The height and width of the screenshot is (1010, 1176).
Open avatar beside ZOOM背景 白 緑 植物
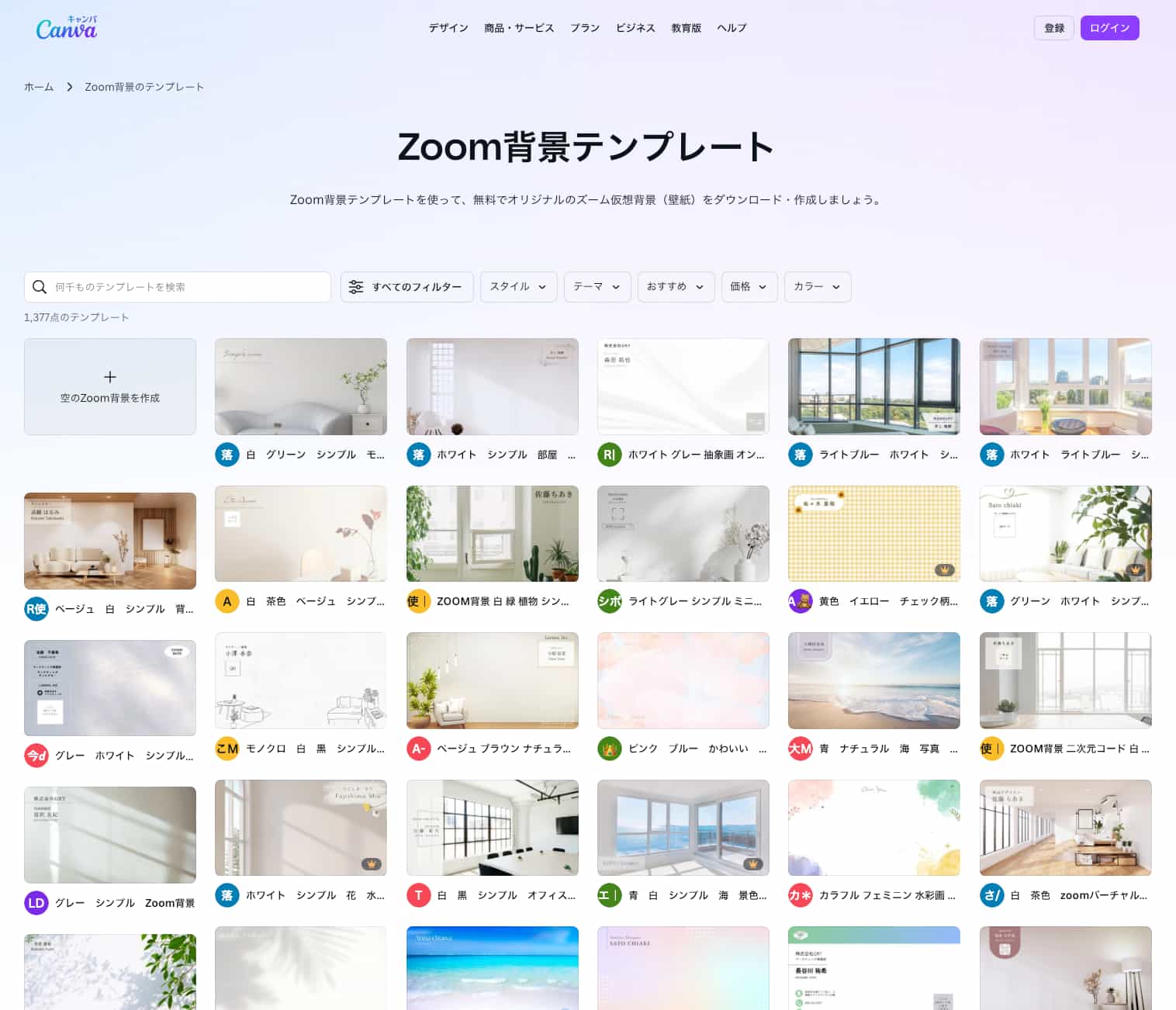click(x=419, y=601)
